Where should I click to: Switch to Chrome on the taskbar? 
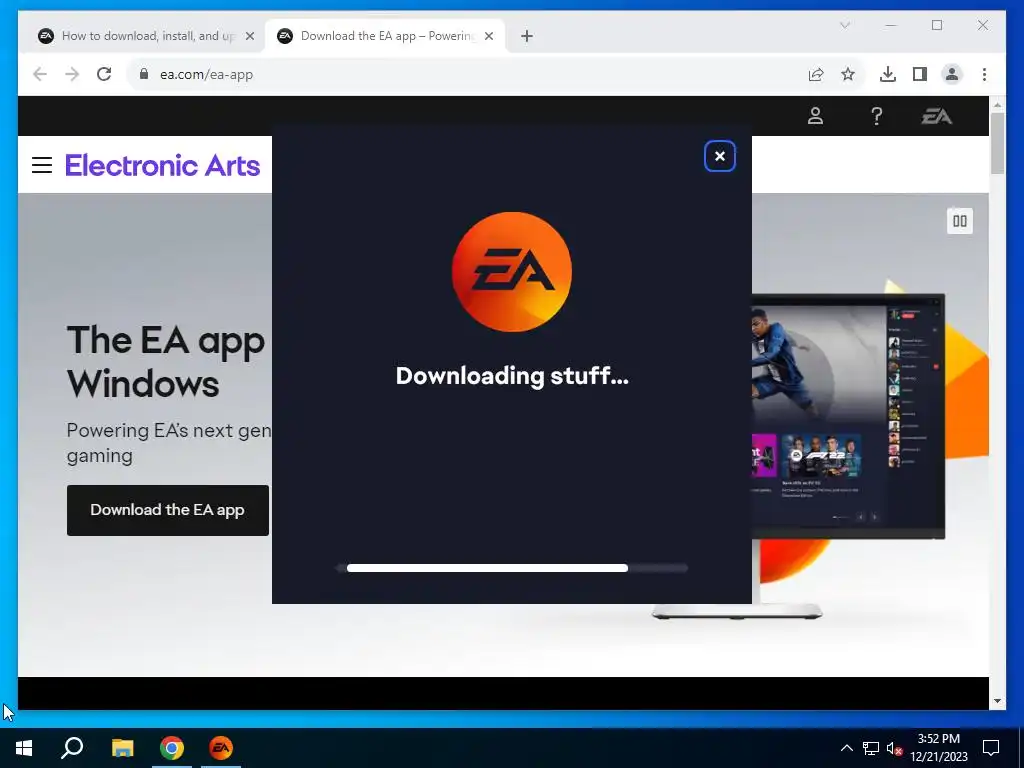(x=172, y=748)
